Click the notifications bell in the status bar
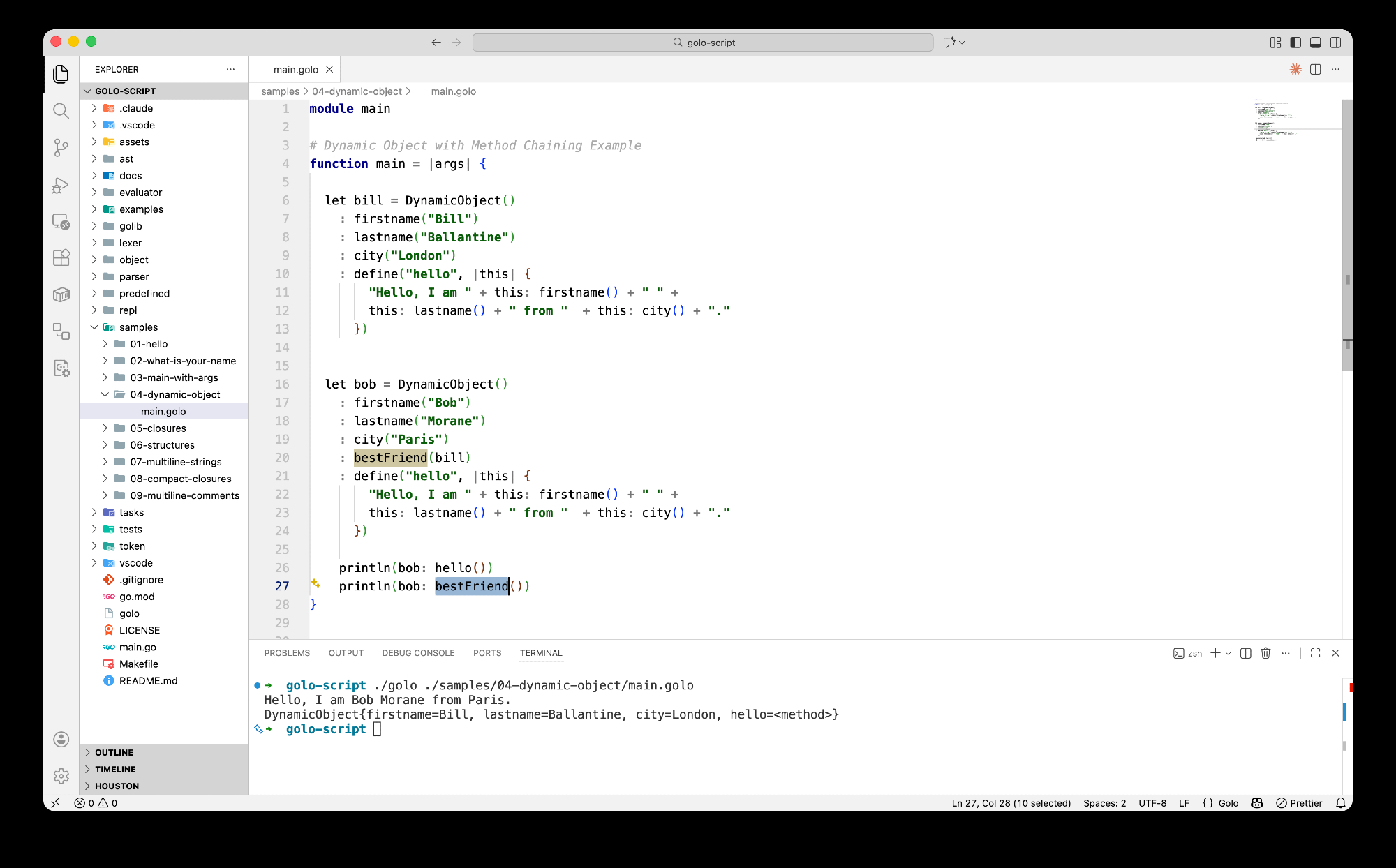 point(1341,803)
